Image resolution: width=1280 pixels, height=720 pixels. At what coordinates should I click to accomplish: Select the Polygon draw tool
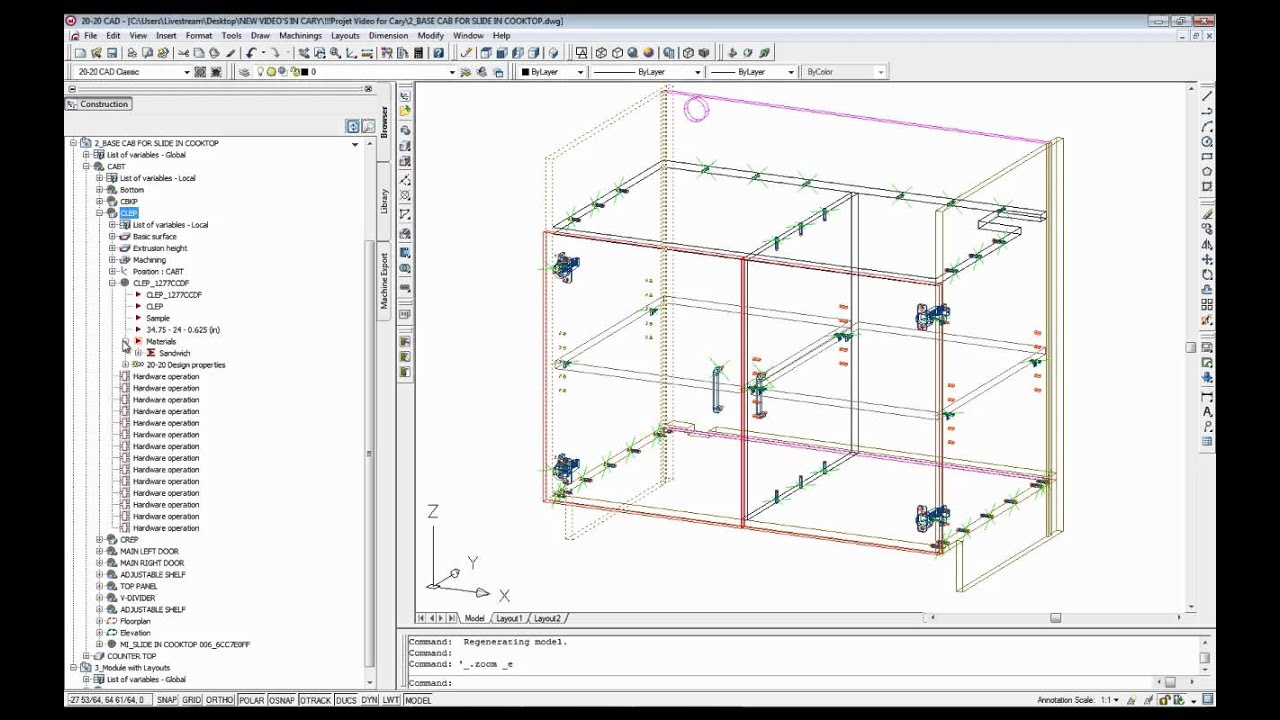(x=1207, y=172)
